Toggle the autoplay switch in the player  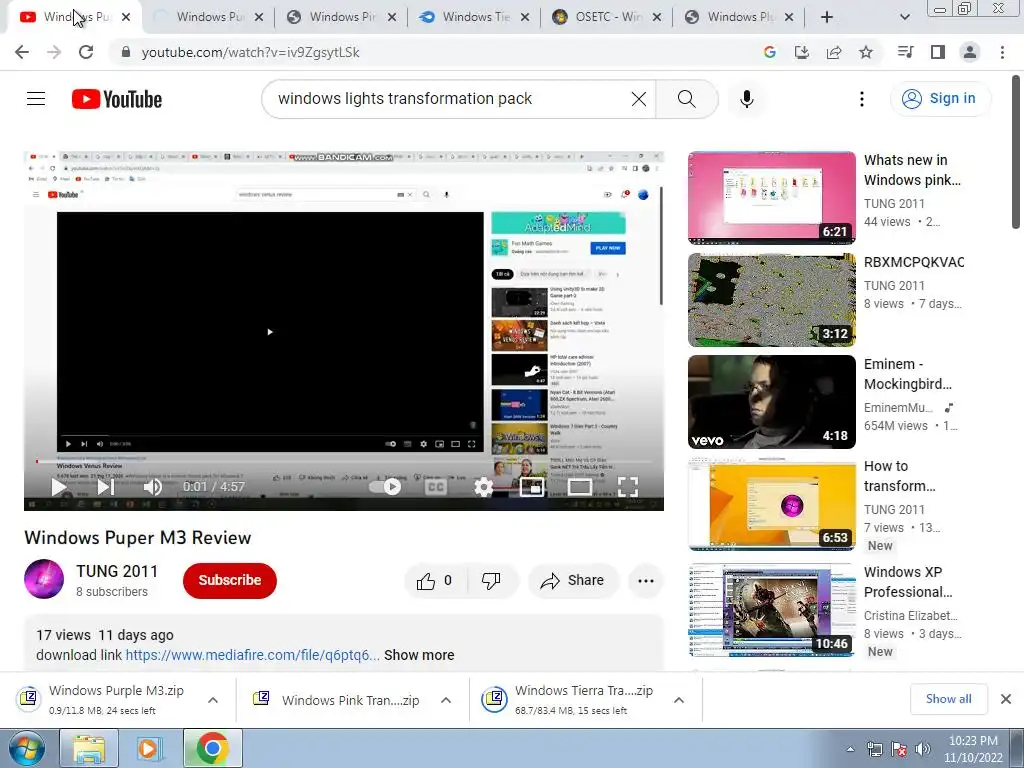point(385,487)
